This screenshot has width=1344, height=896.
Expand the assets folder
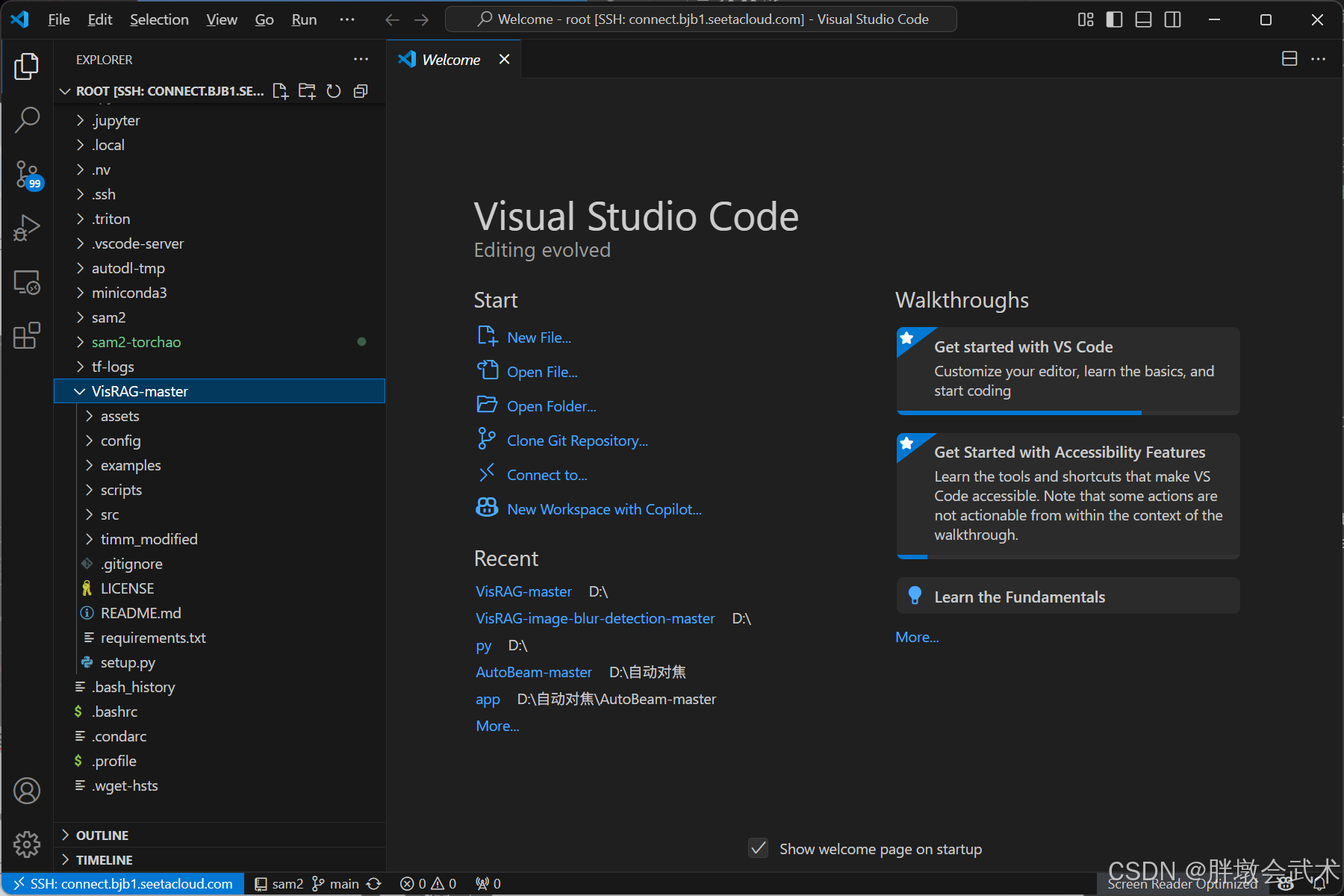tap(220, 416)
